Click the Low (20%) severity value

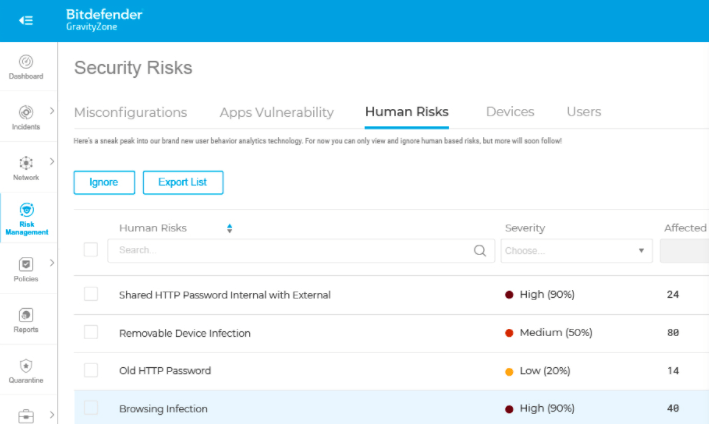point(545,371)
